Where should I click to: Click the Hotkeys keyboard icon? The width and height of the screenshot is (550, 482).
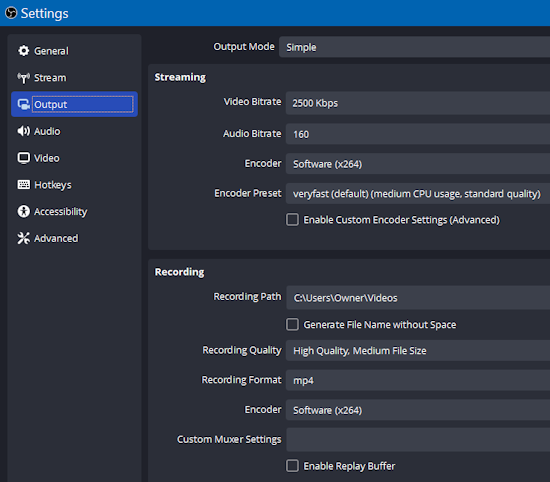coord(24,185)
